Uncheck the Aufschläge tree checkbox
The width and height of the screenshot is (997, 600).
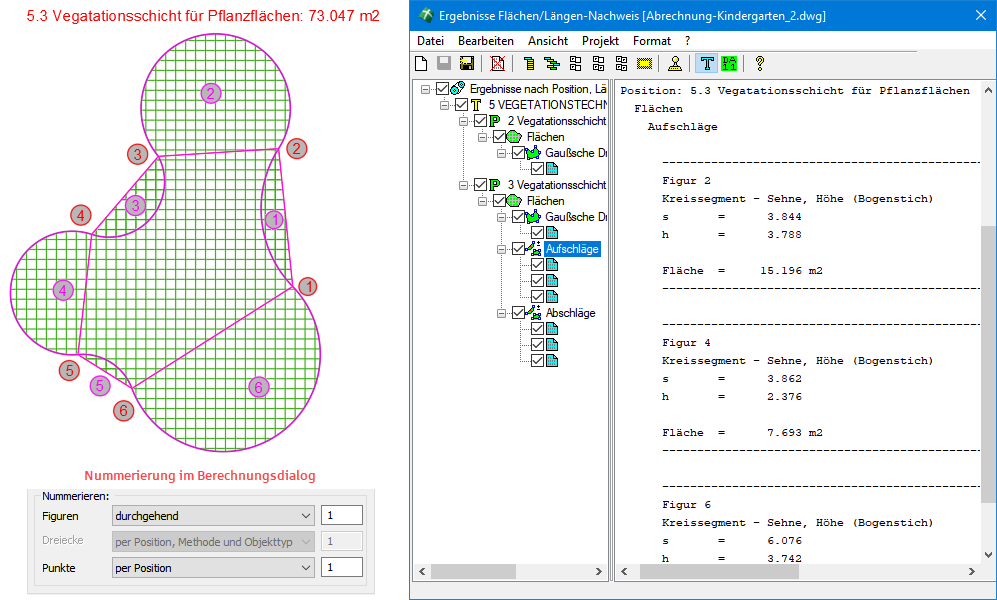[x=518, y=249]
